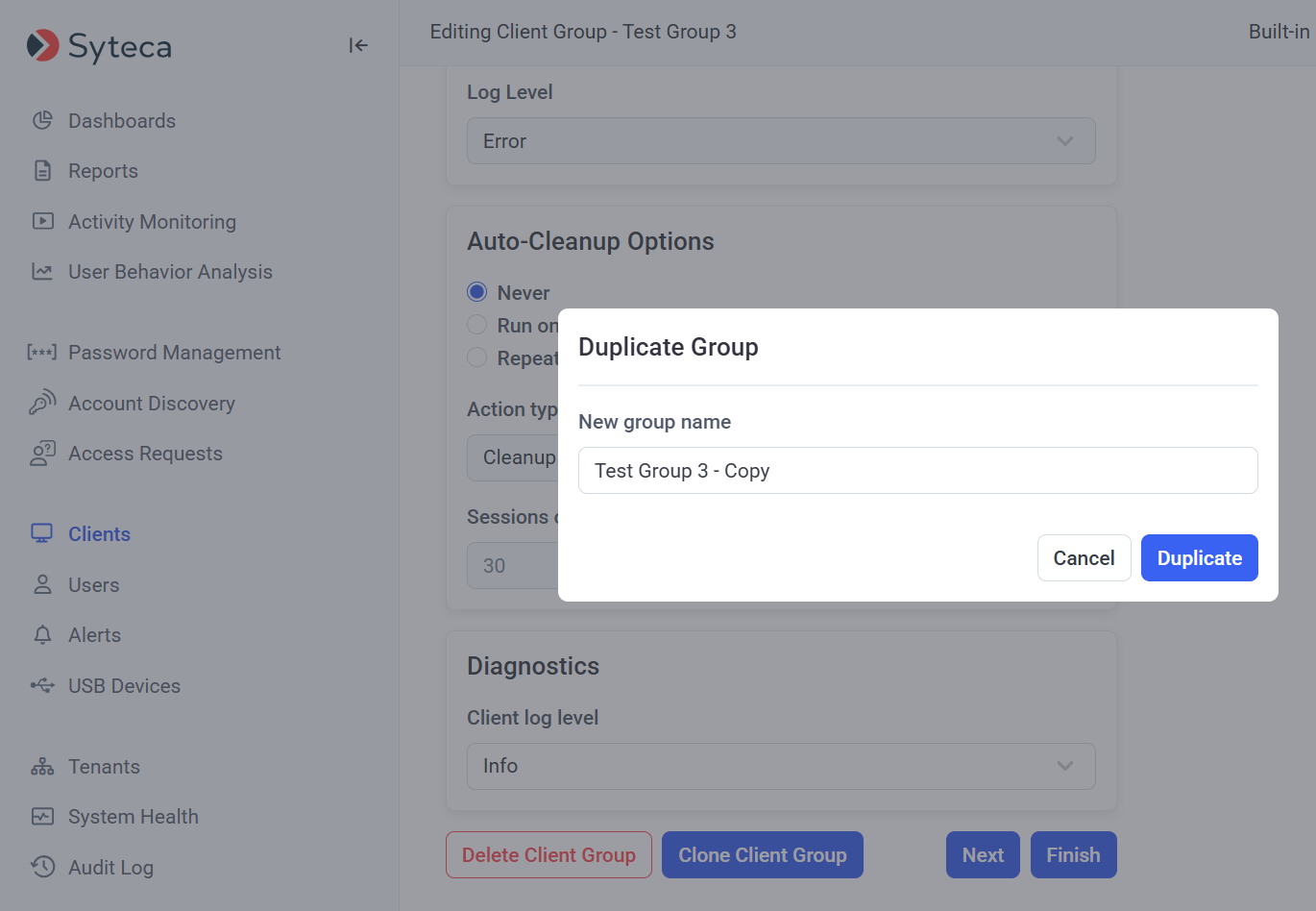Click the Syteca logo
This screenshot has height=911, width=1316.
(99, 45)
